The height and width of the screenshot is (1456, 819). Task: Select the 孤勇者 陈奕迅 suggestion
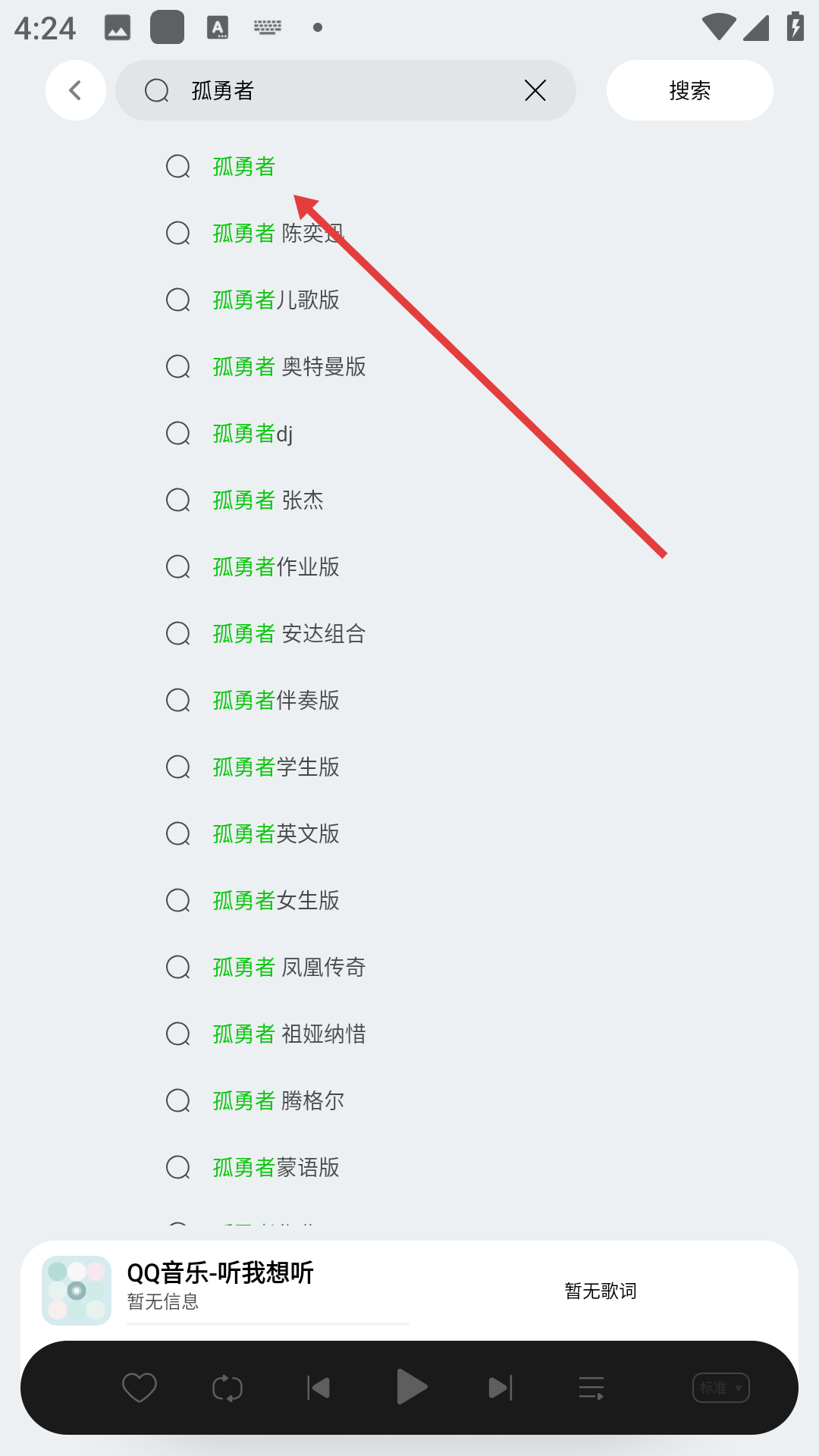click(278, 233)
